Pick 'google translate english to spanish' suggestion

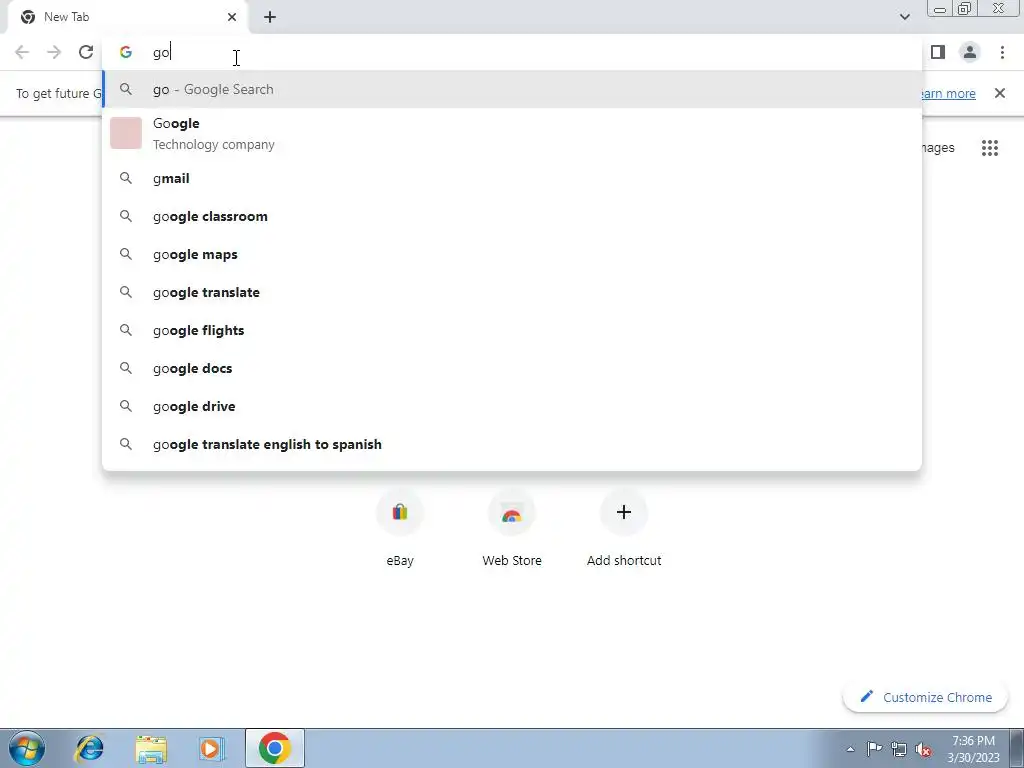512,444
